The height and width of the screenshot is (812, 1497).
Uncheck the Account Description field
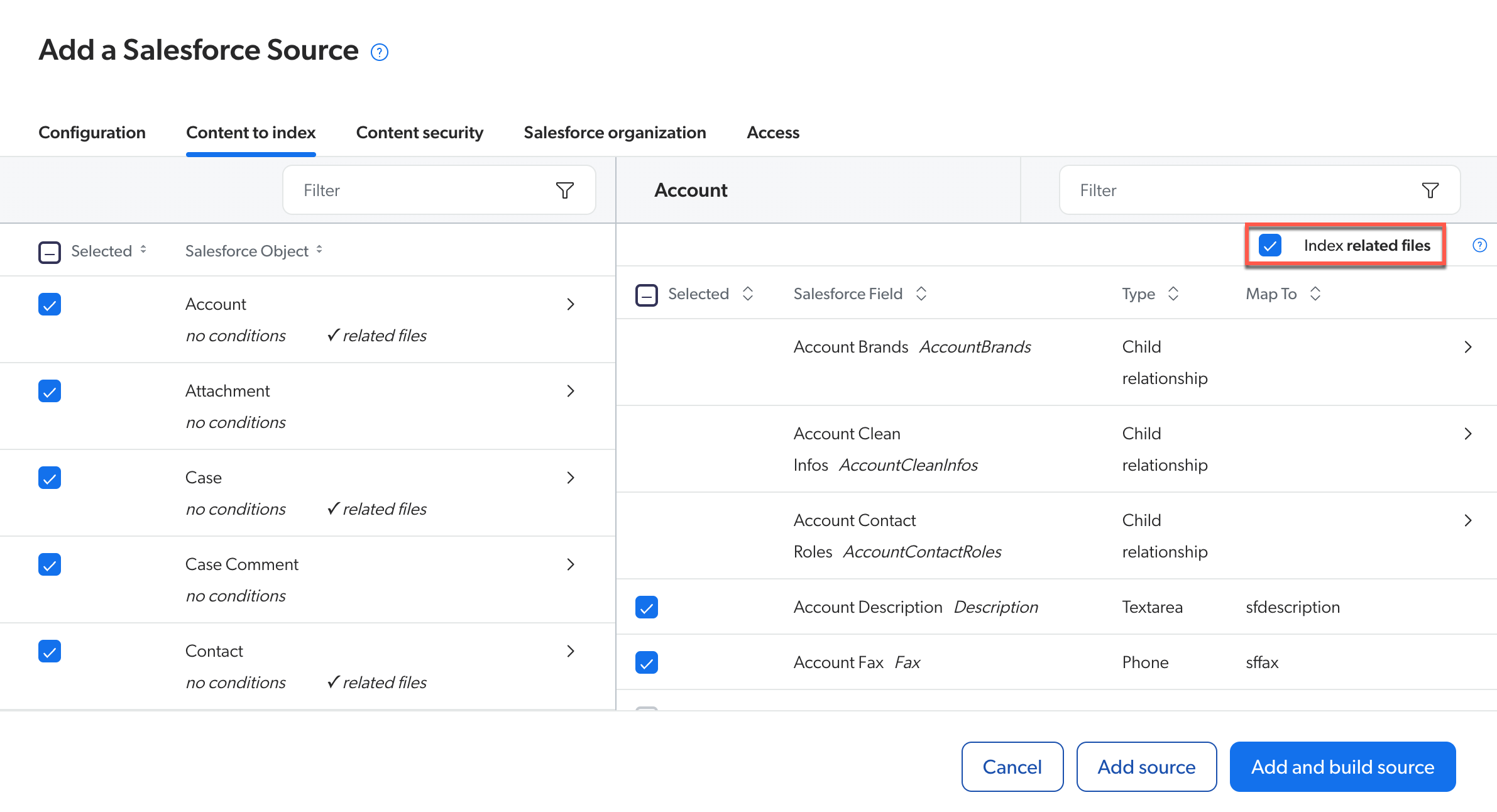pos(647,607)
